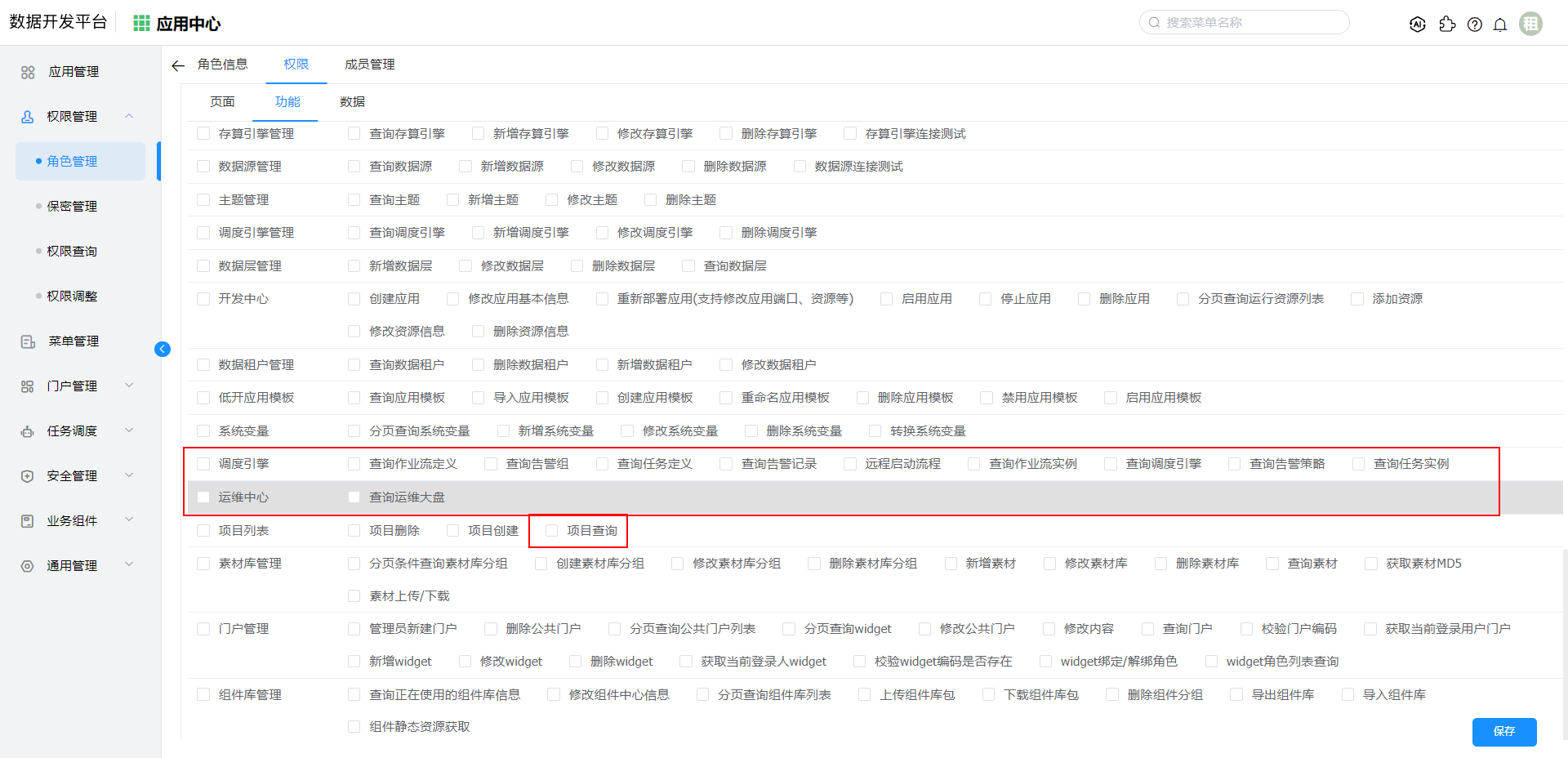This screenshot has width=1568, height=758.
Task: Click the AI assistant icon in header
Action: [x=1418, y=25]
